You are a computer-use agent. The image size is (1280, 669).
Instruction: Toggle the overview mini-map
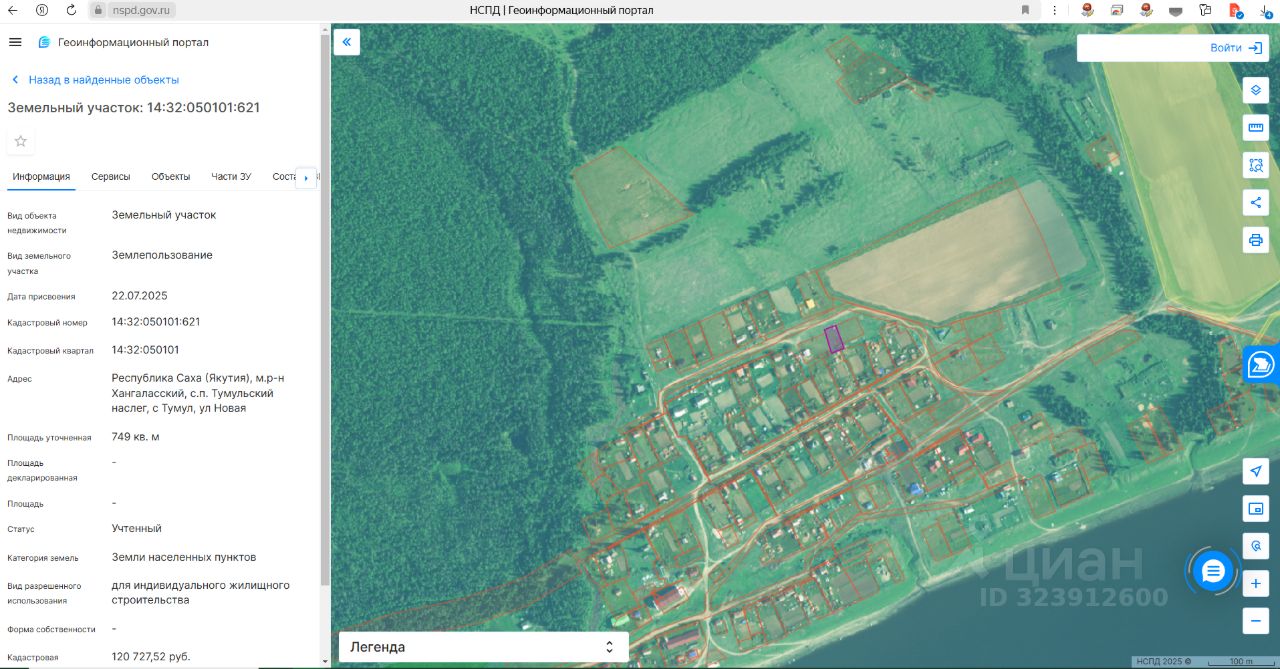click(x=1256, y=509)
